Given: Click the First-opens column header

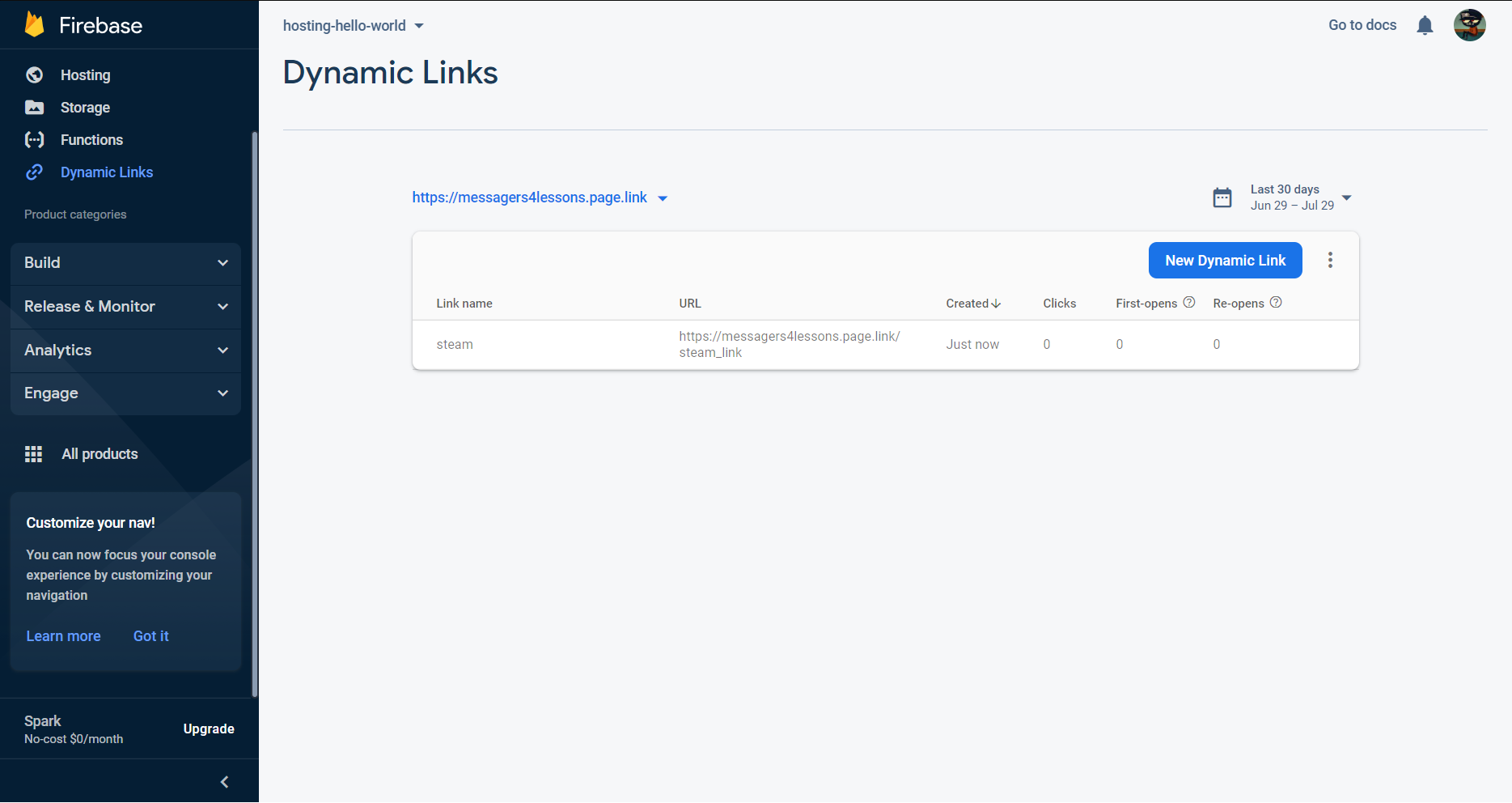Looking at the screenshot, I should point(1146,304).
